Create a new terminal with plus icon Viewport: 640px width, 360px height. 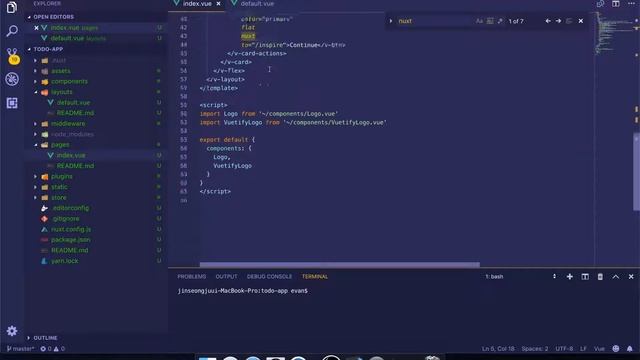[x=569, y=277]
